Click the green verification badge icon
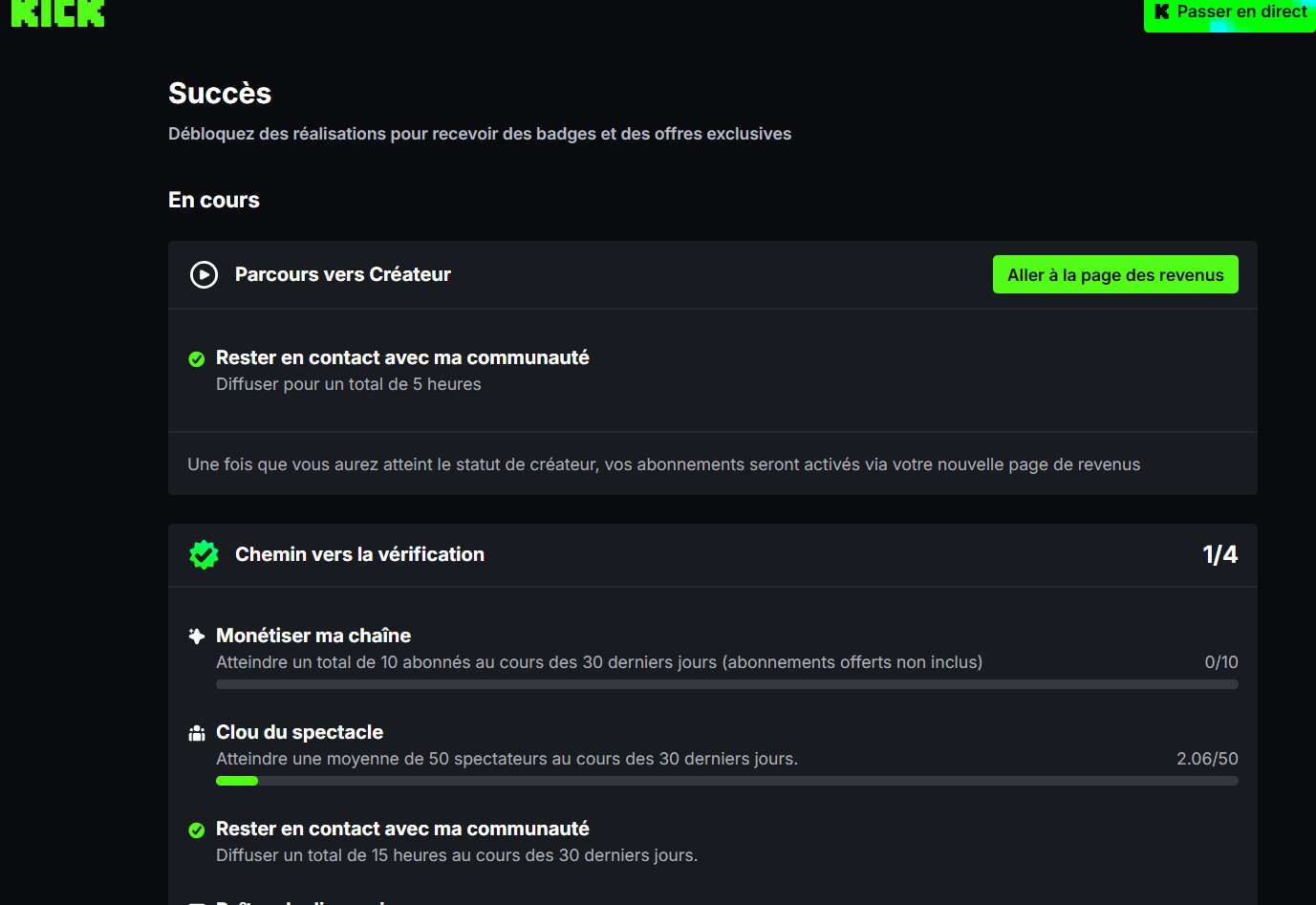Image resolution: width=1316 pixels, height=905 pixels. point(204,554)
